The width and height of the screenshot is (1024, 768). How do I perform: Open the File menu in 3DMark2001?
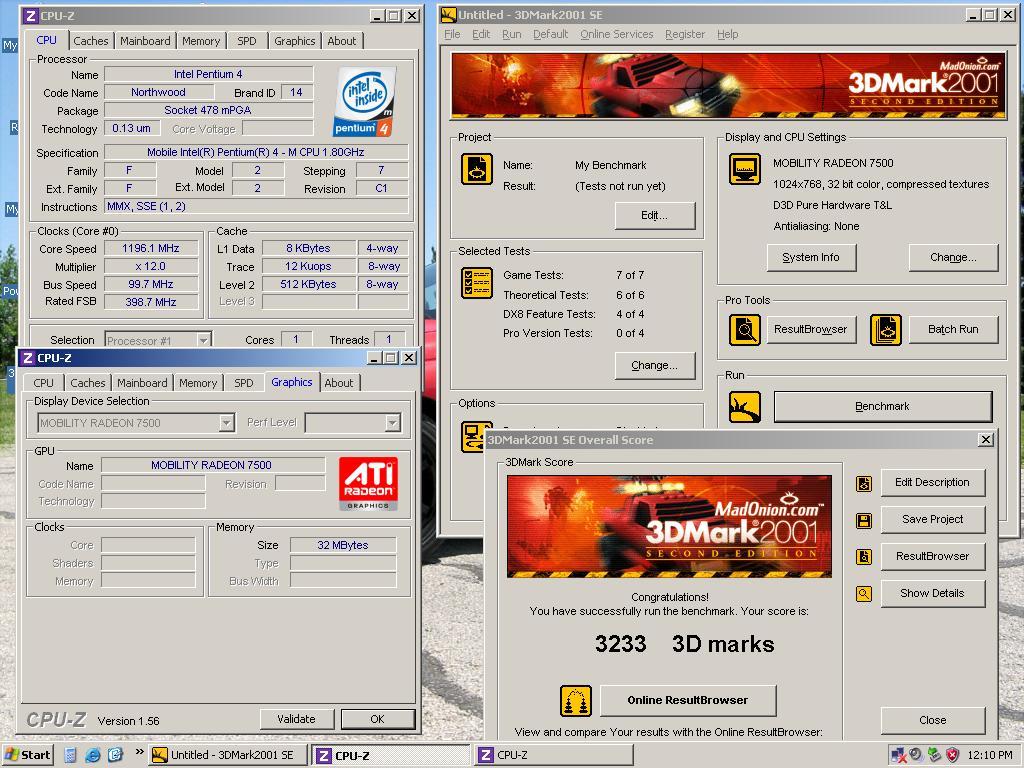pos(452,34)
